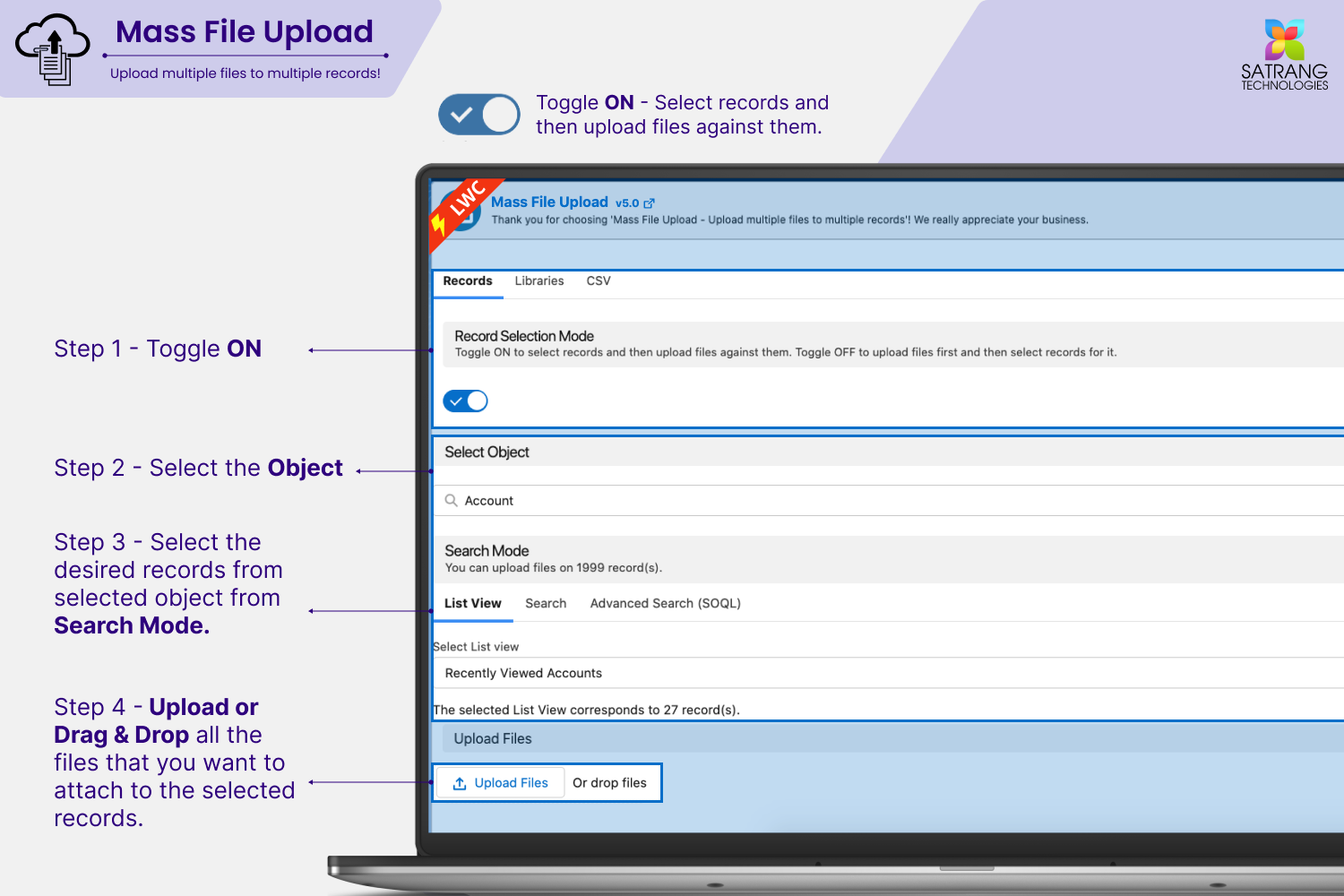Click the cloud upload Mass File Upload logo

53,49
